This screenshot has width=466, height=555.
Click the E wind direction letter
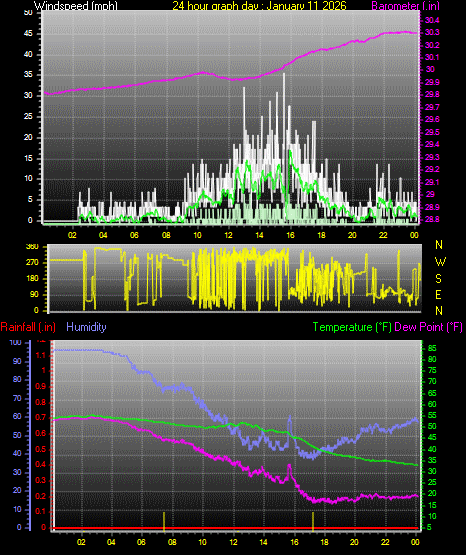(438, 294)
